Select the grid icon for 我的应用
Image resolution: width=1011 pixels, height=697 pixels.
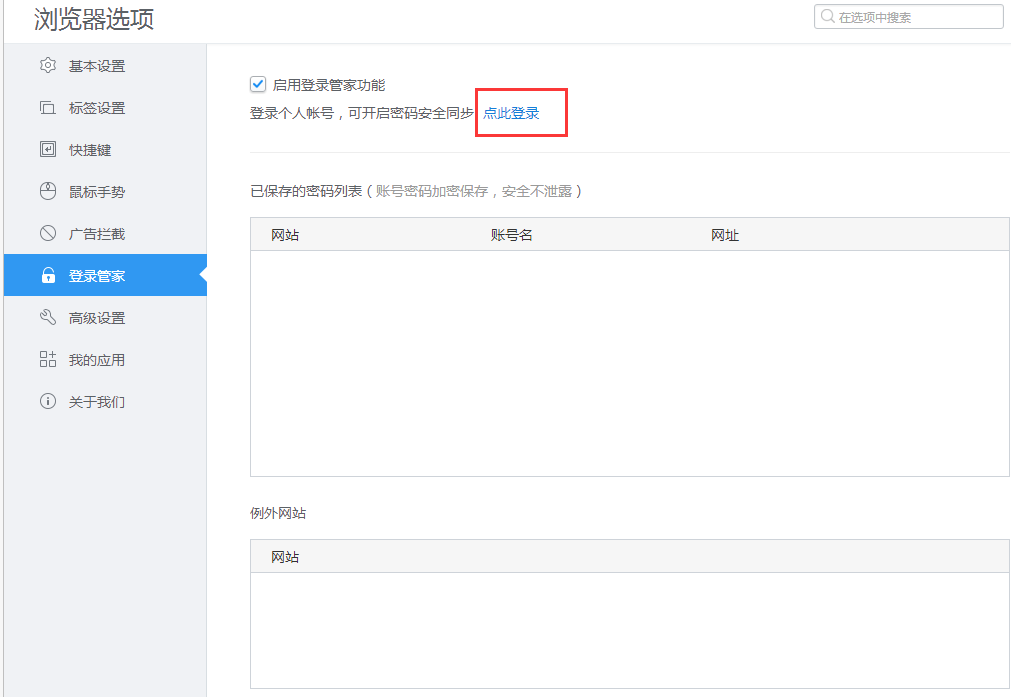pos(47,359)
